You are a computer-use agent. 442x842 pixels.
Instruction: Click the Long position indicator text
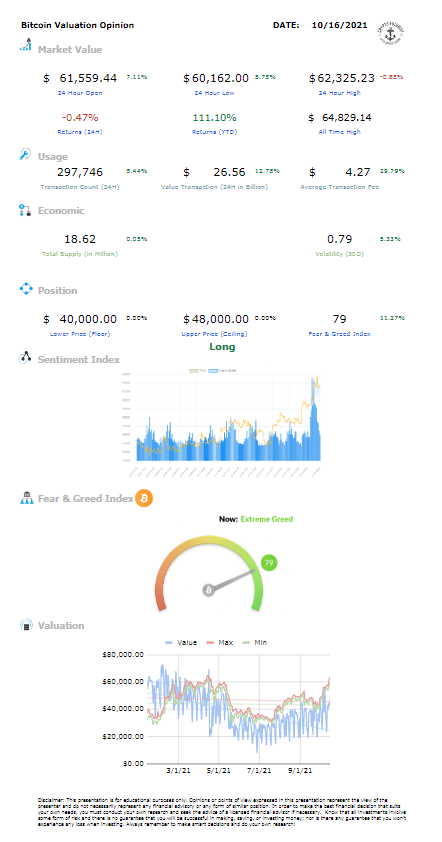pos(222,347)
